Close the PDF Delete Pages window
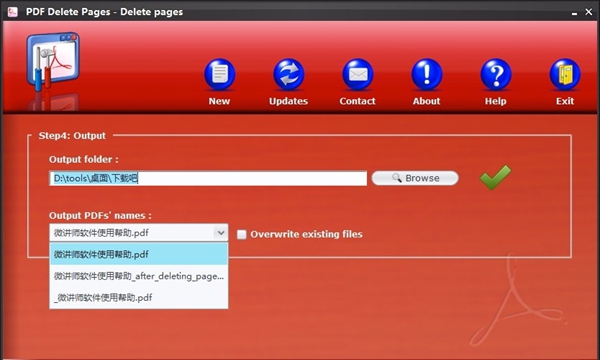 click(x=589, y=12)
